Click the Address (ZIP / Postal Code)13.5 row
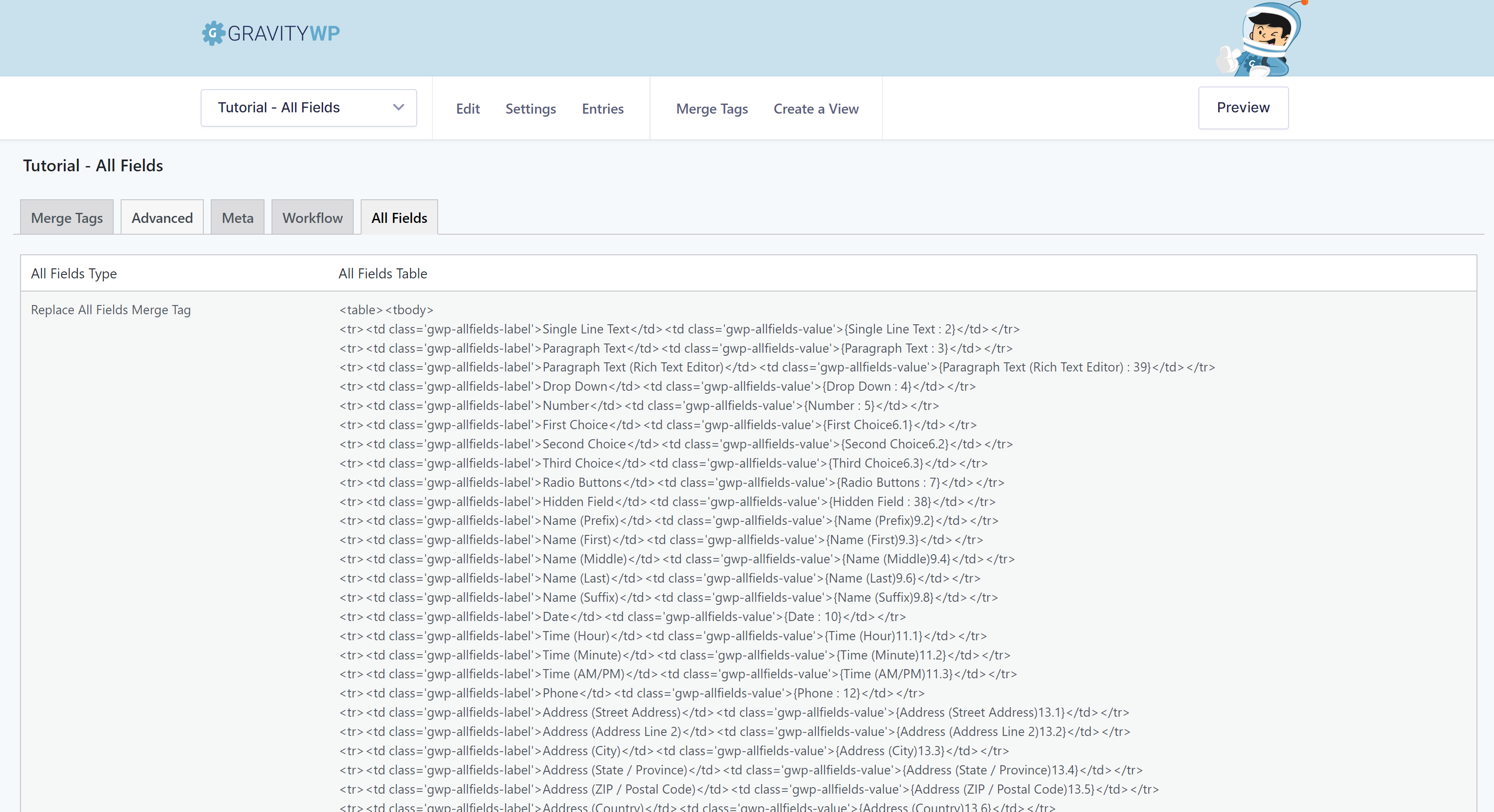Image resolution: width=1494 pixels, height=812 pixels. (749, 789)
